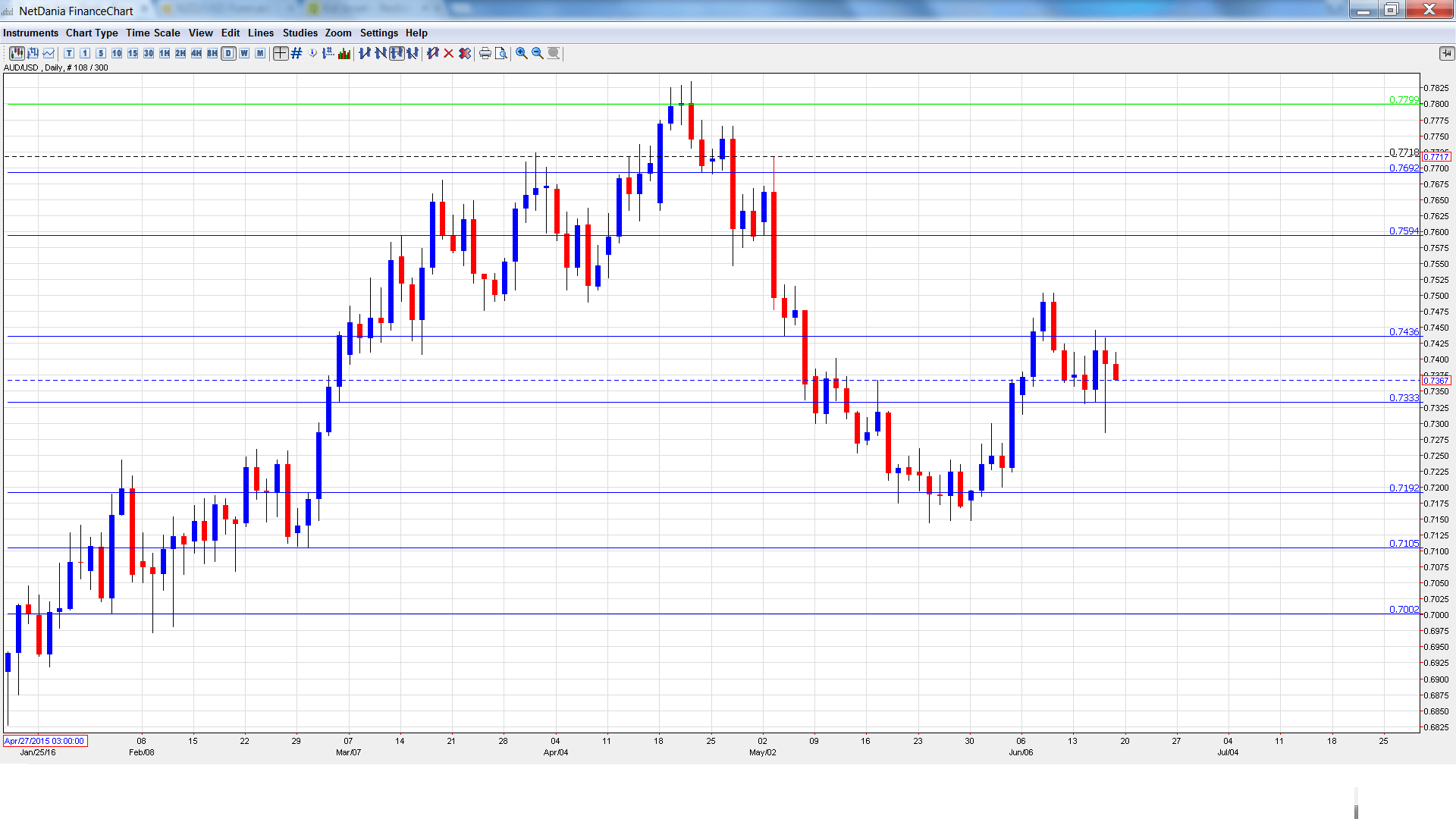Add volume study bars icon
This screenshot has height=819, width=1456.
[344, 53]
